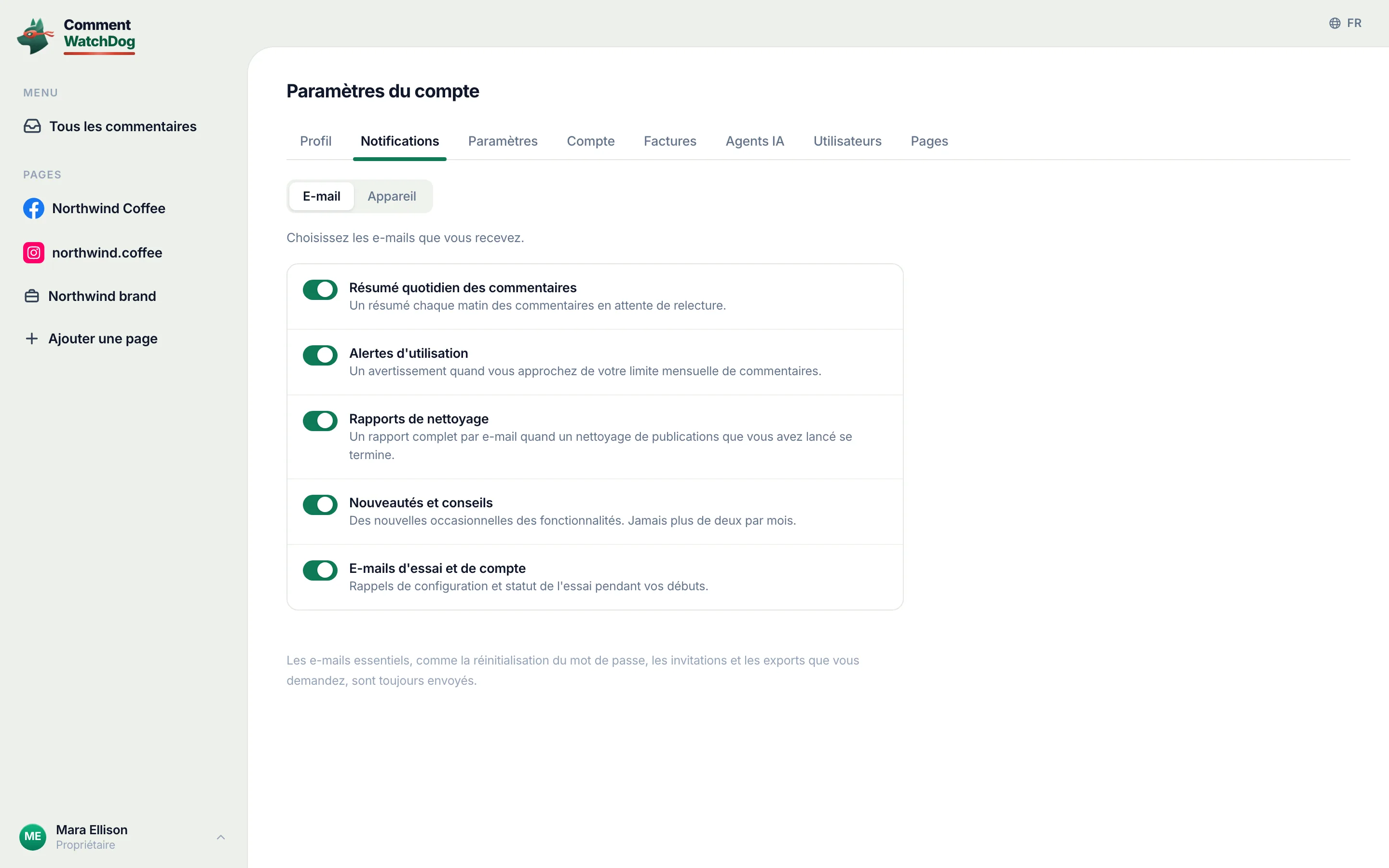This screenshot has height=868, width=1389.
Task: Click the Comment WatchDog brand name
Action: click(99, 33)
